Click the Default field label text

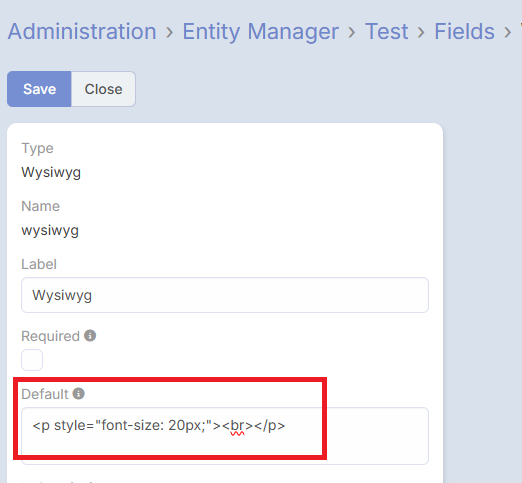coord(45,394)
